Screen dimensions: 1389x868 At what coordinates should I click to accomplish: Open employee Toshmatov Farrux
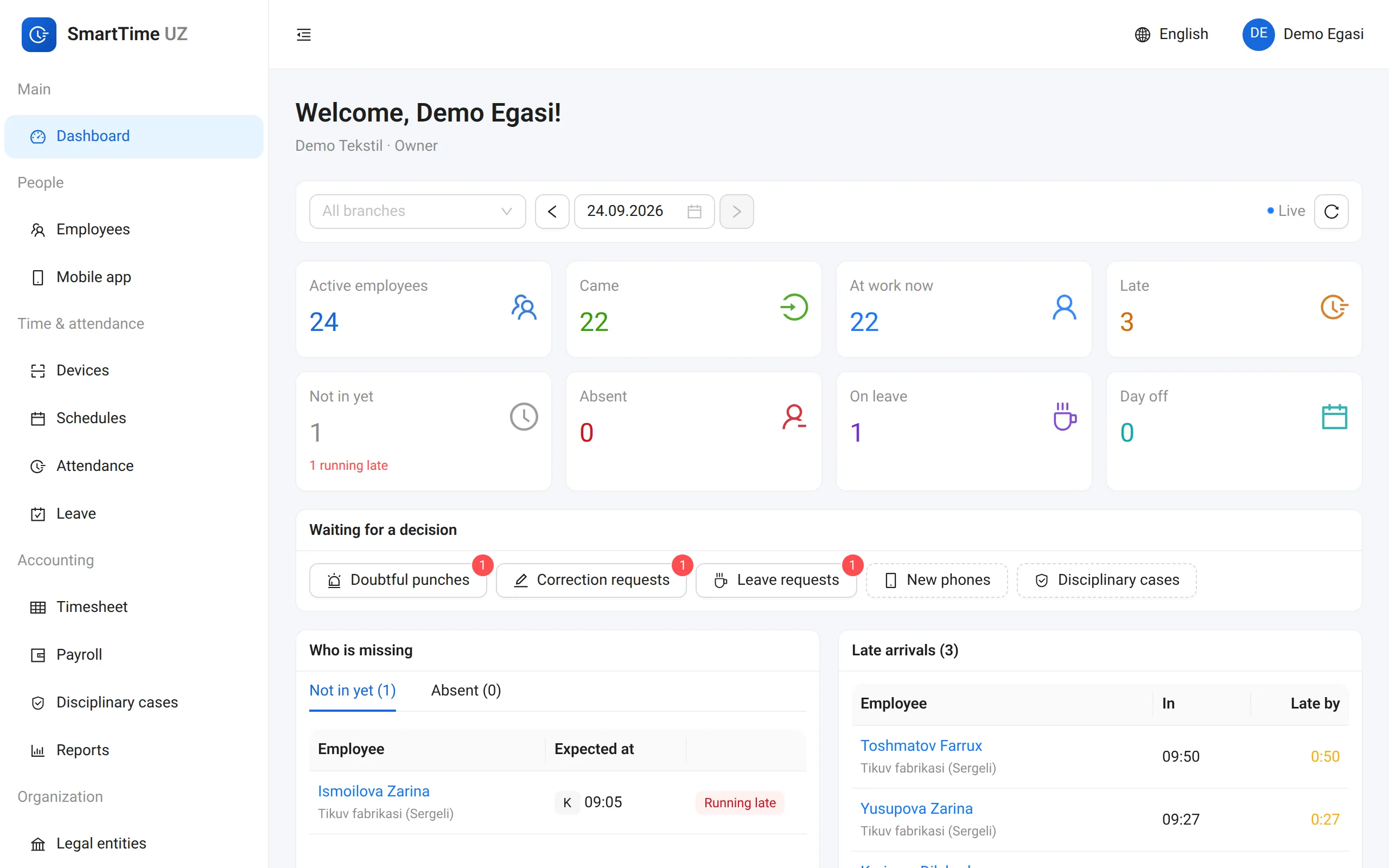coord(921,745)
